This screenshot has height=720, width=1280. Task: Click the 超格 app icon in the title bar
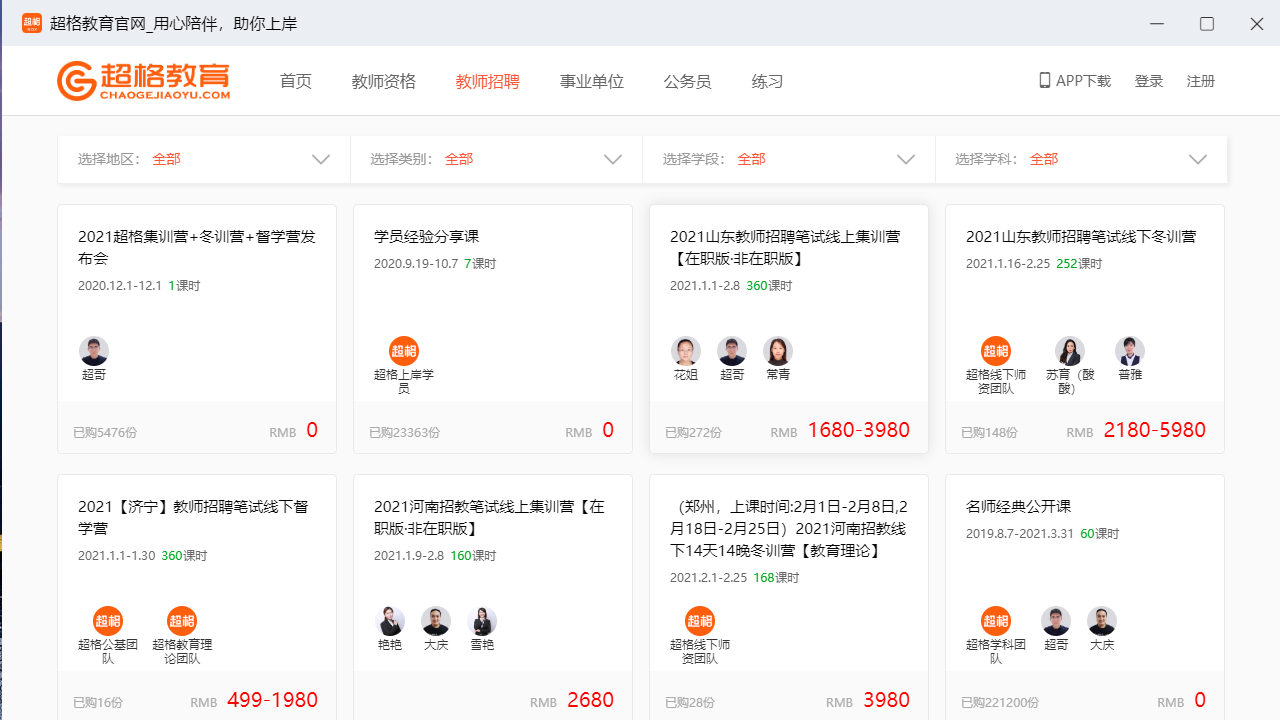pos(31,22)
